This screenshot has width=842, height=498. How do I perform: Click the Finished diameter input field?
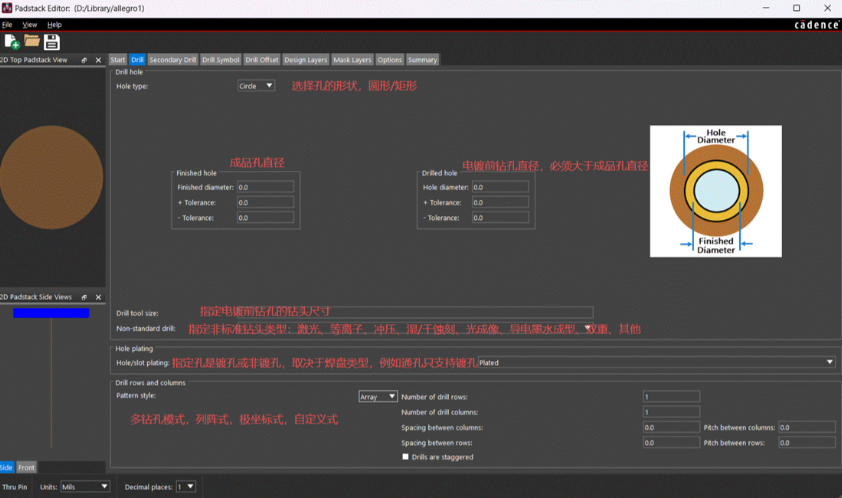tap(265, 187)
